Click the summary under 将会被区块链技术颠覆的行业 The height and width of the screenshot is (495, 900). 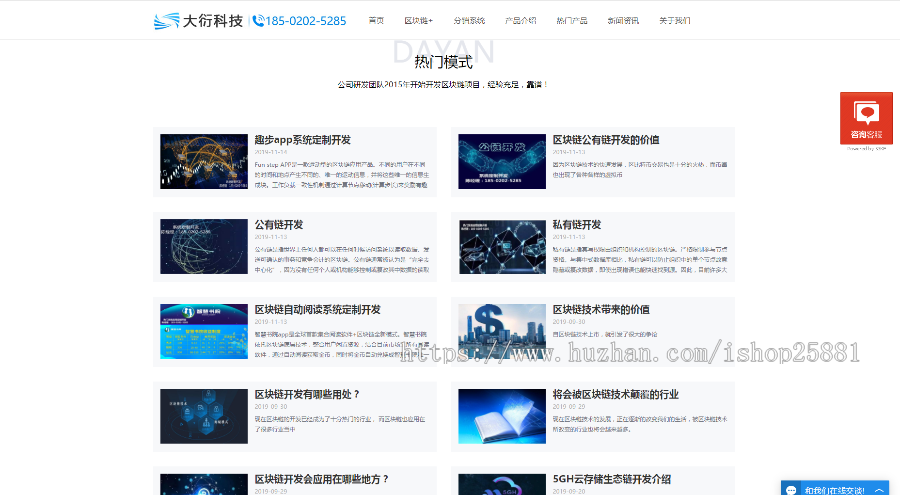click(x=640, y=424)
